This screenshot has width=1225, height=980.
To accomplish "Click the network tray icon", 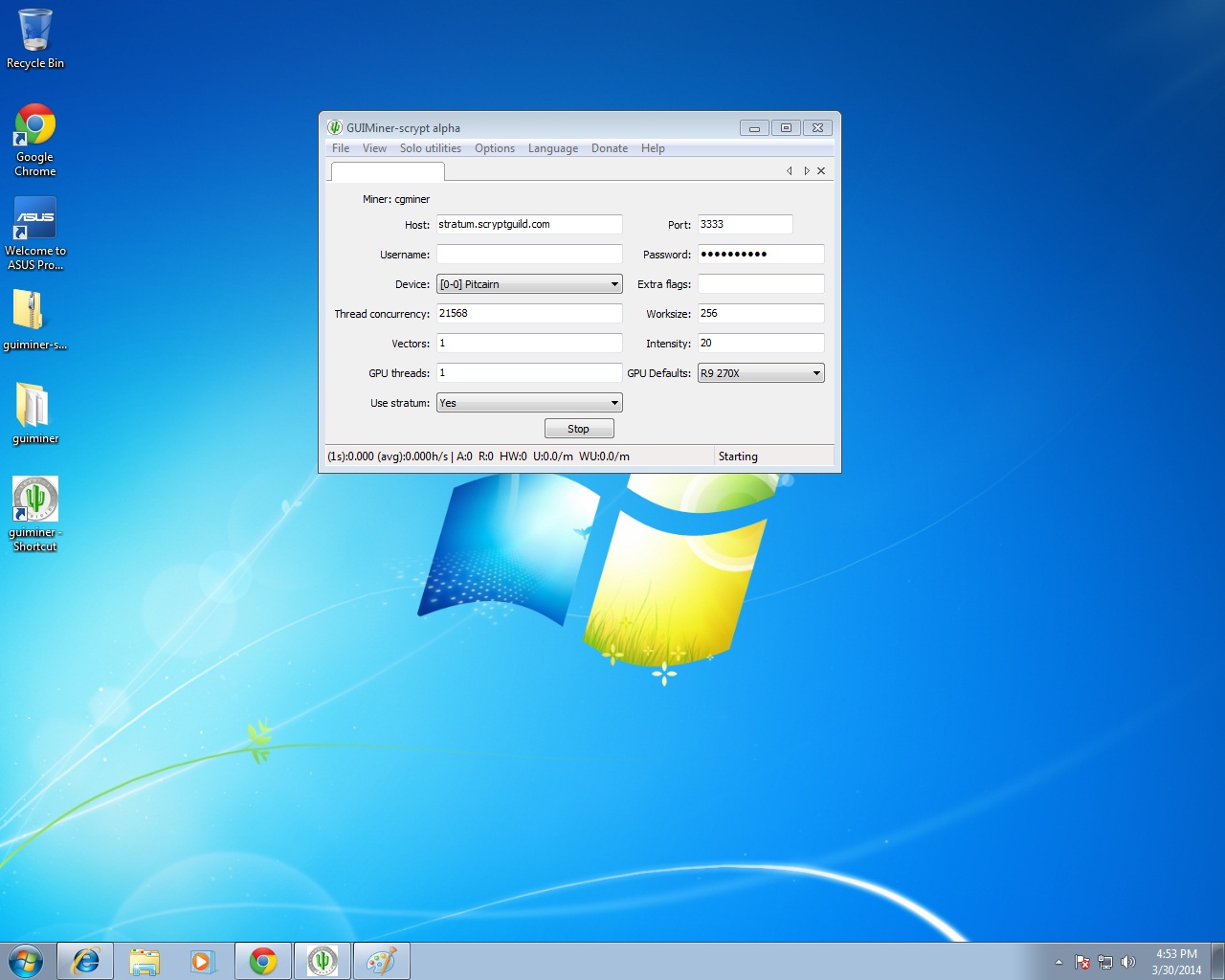I will (x=1105, y=962).
